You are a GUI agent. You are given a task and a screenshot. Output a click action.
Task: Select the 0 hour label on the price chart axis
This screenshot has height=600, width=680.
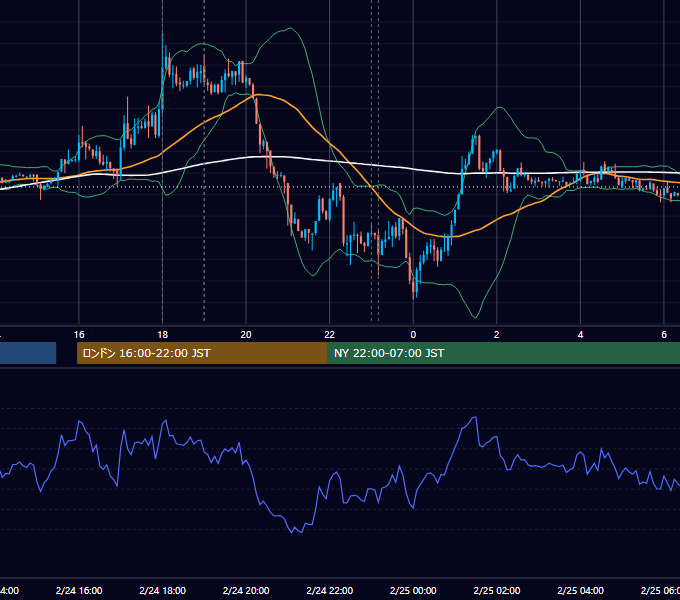click(413, 335)
